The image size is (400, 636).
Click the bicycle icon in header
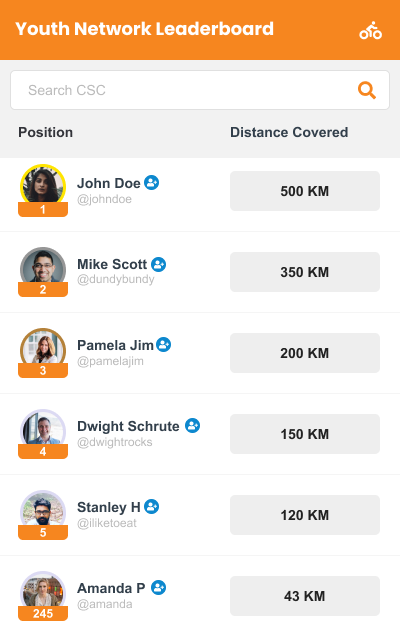coord(370,30)
